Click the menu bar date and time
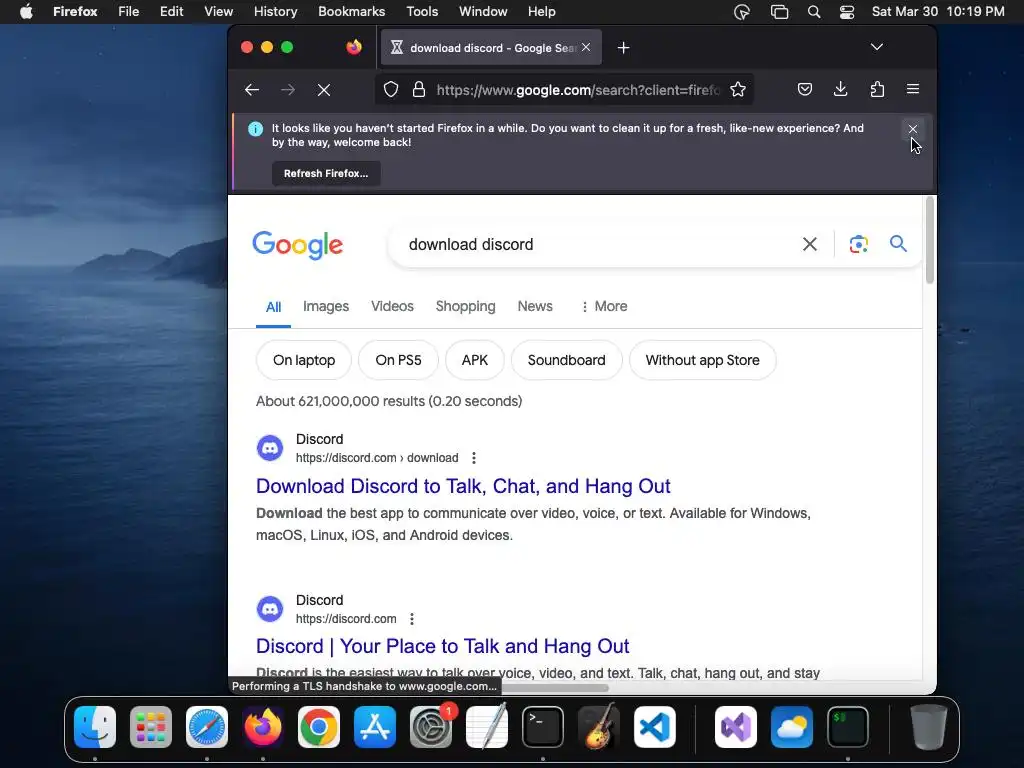The width and height of the screenshot is (1024, 768). coord(938,12)
